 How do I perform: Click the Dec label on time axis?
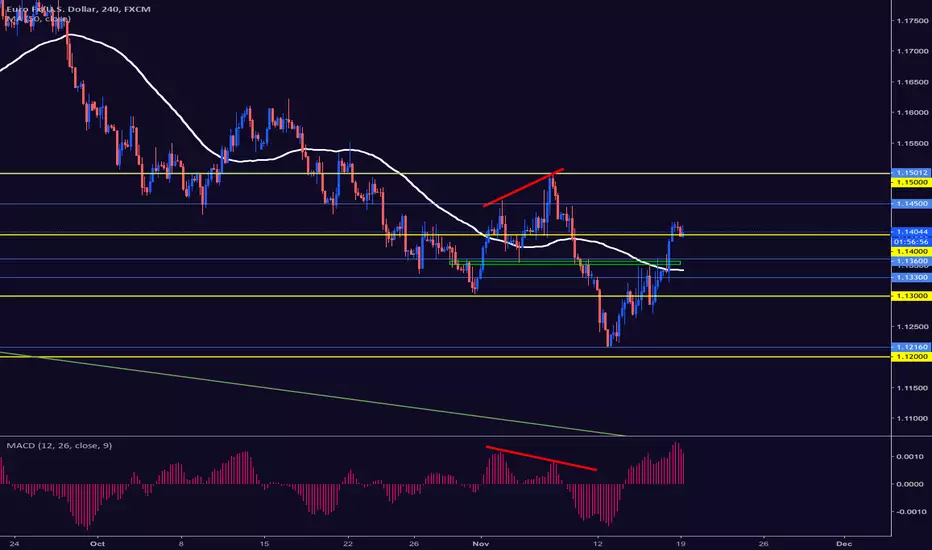843,543
